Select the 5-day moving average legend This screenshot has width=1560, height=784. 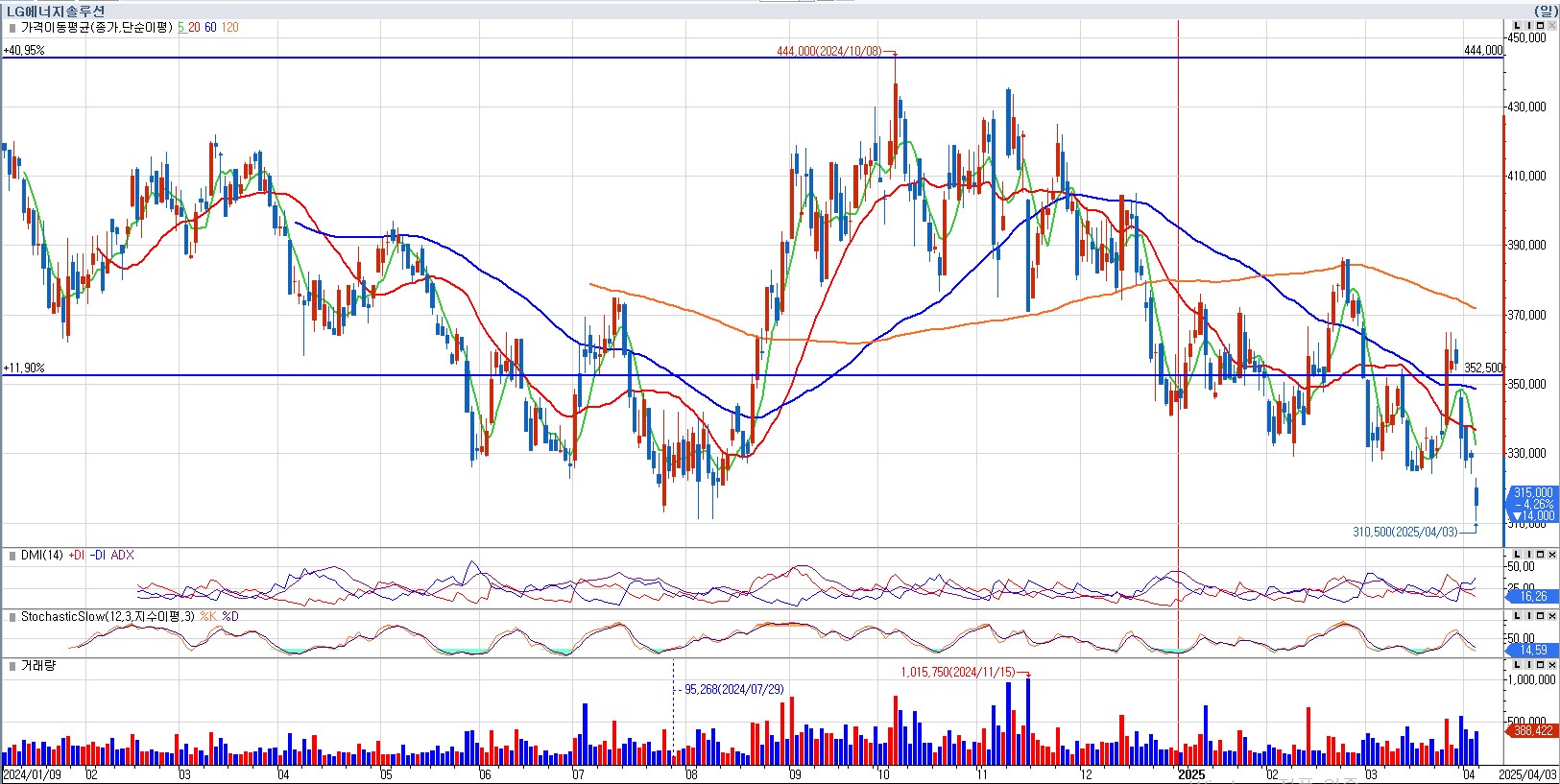click(180, 28)
